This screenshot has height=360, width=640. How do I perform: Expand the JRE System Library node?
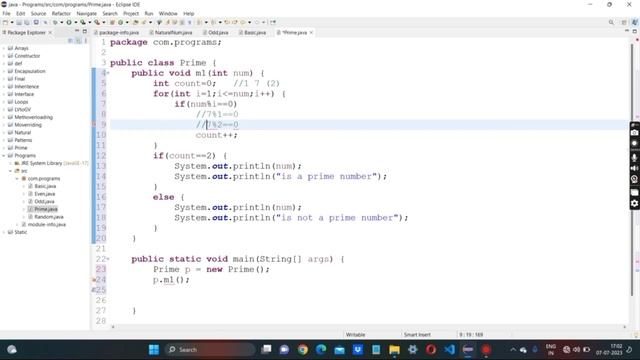pyautogui.click(x=11, y=163)
